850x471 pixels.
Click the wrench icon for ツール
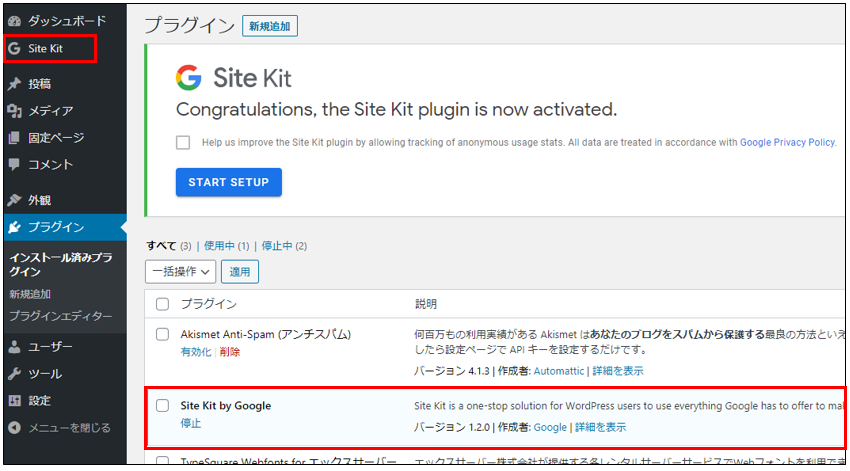(15, 374)
